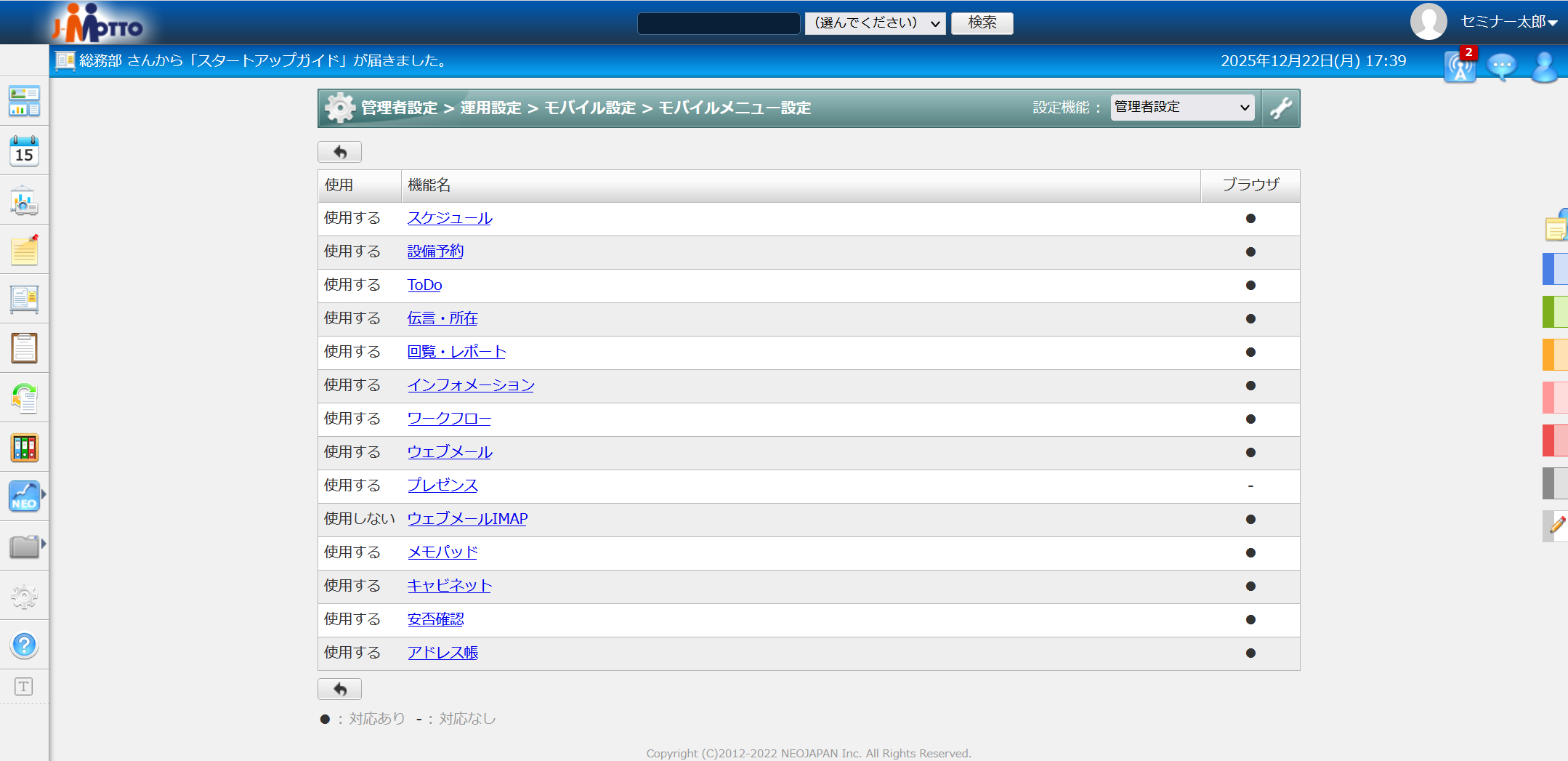Click the wrench icon in settings header

[x=1280, y=108]
